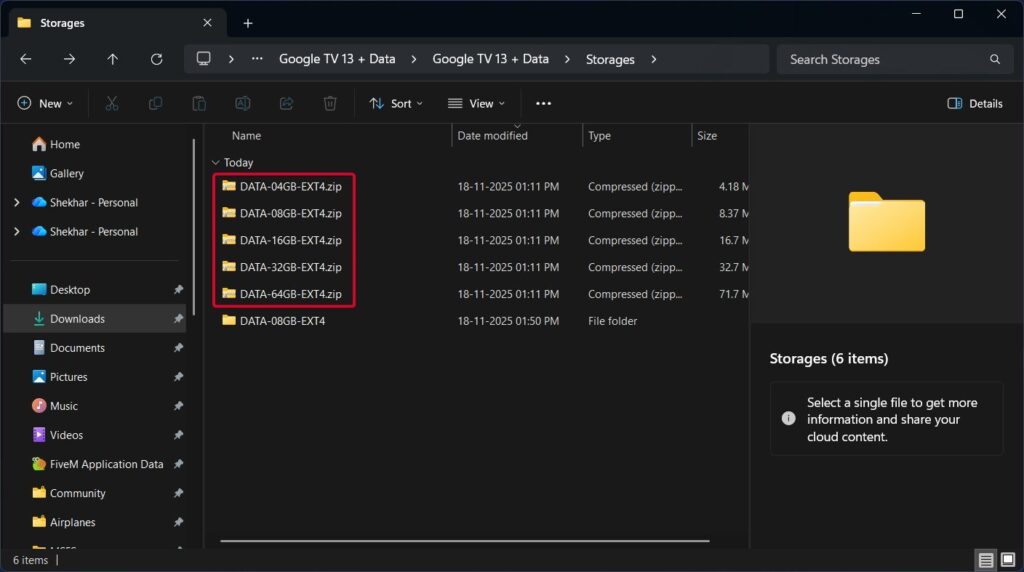Click the Search Storages input field
Image resolution: width=1024 pixels, height=572 pixels.
pos(885,59)
